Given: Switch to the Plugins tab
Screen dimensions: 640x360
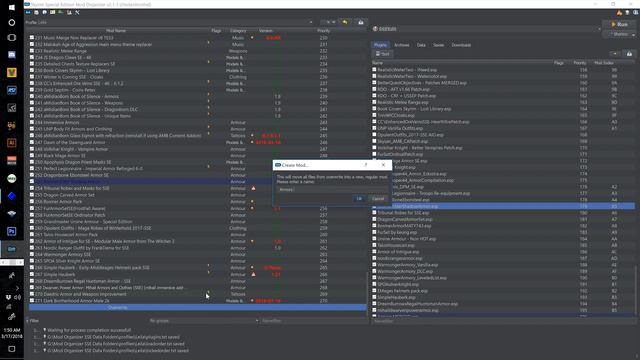Looking at the screenshot, I should [380, 45].
